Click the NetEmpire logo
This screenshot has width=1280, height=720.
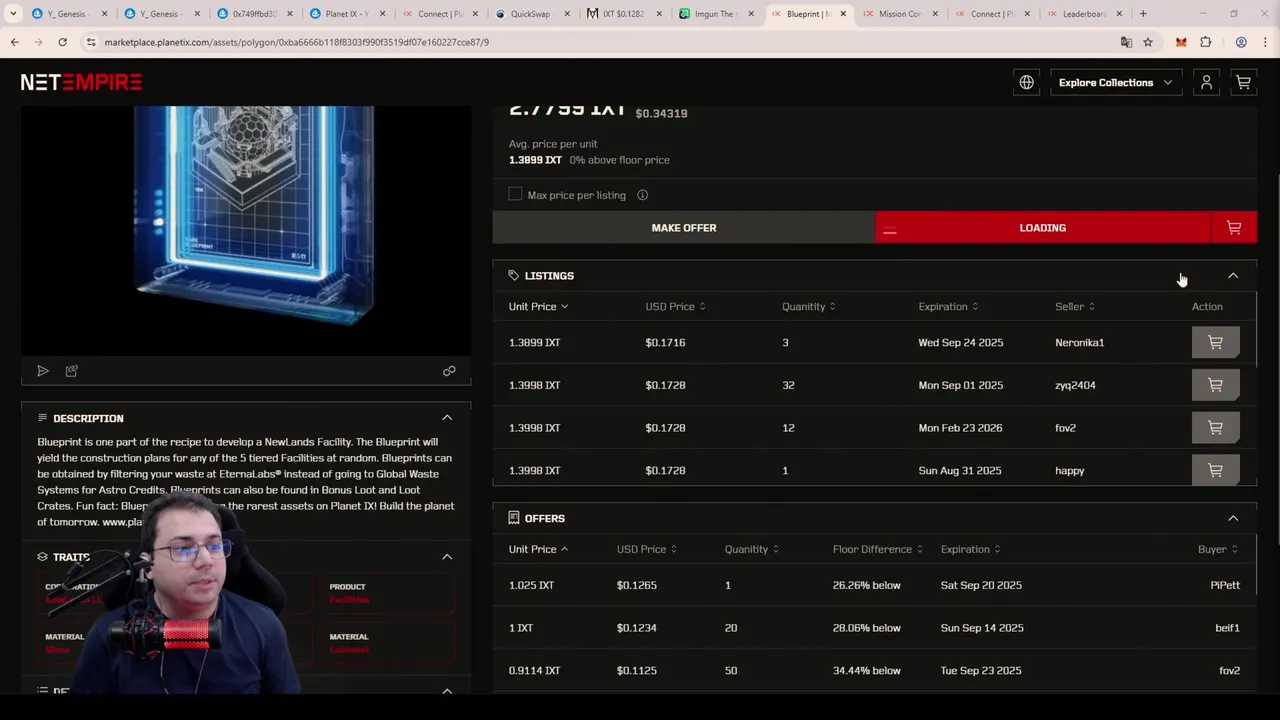(x=81, y=82)
